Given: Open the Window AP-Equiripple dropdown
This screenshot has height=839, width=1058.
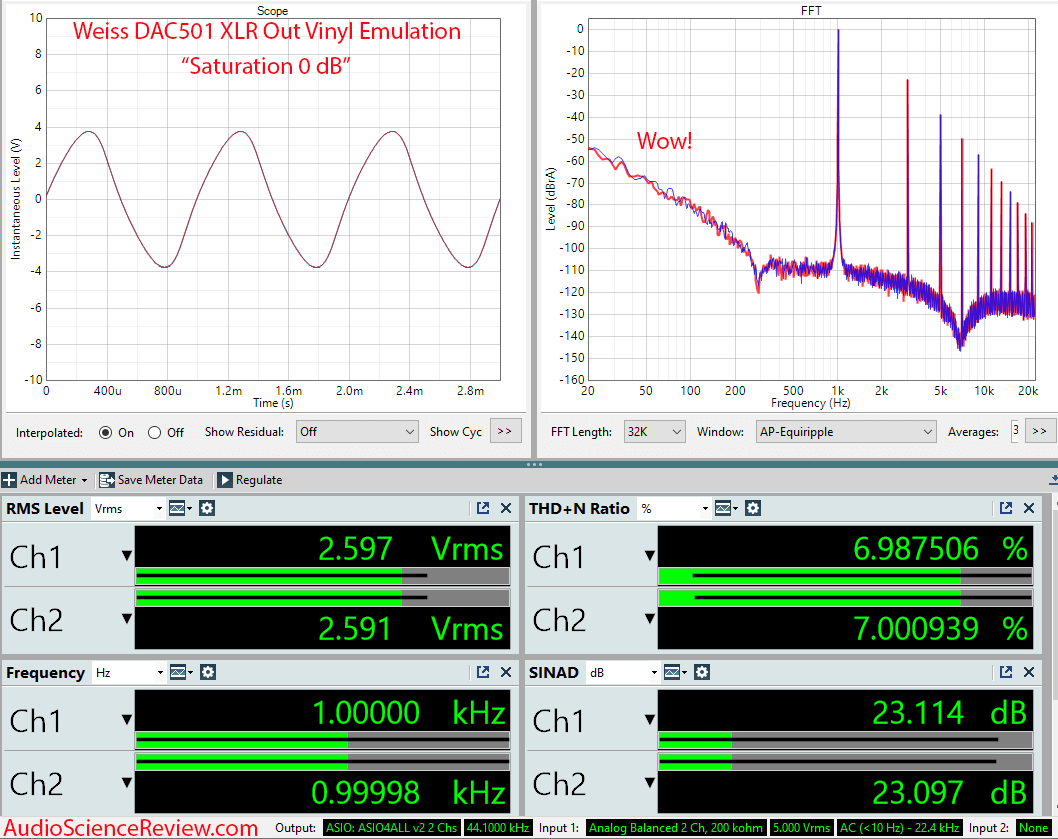Looking at the screenshot, I should (846, 432).
